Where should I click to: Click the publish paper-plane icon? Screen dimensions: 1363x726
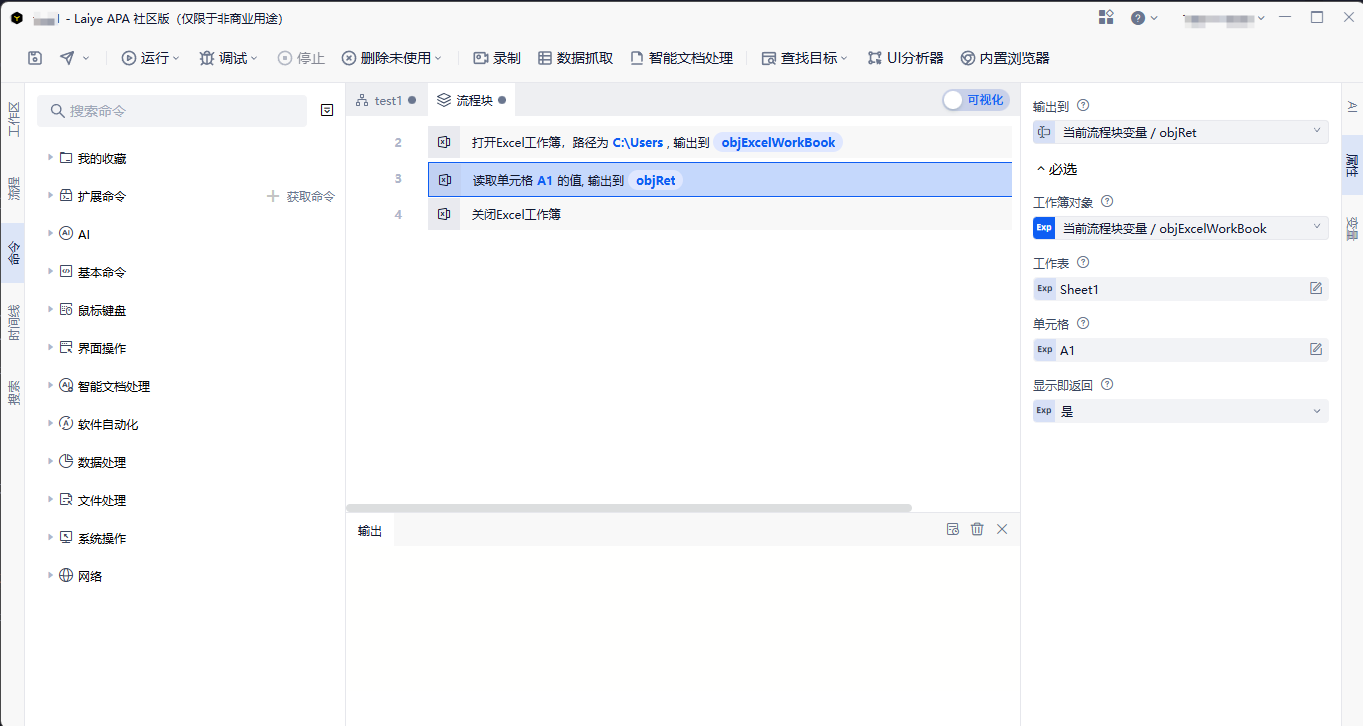(67, 58)
